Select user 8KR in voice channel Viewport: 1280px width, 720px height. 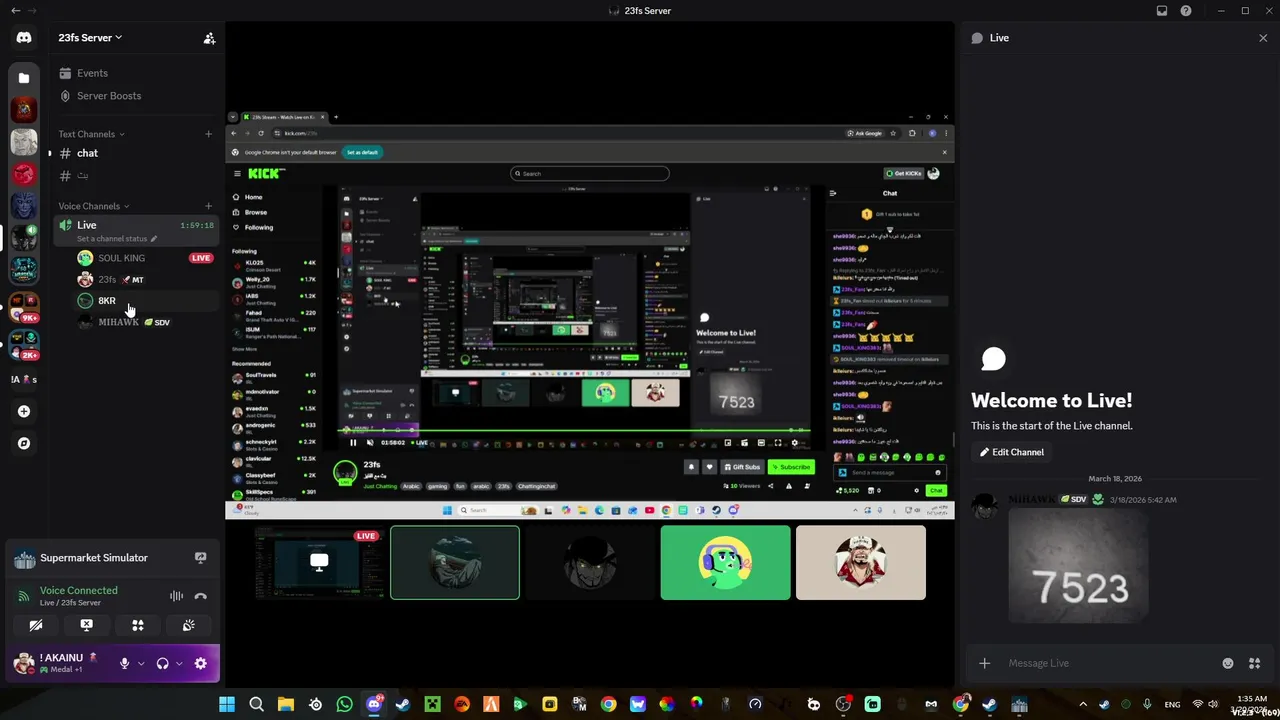[x=146, y=301]
